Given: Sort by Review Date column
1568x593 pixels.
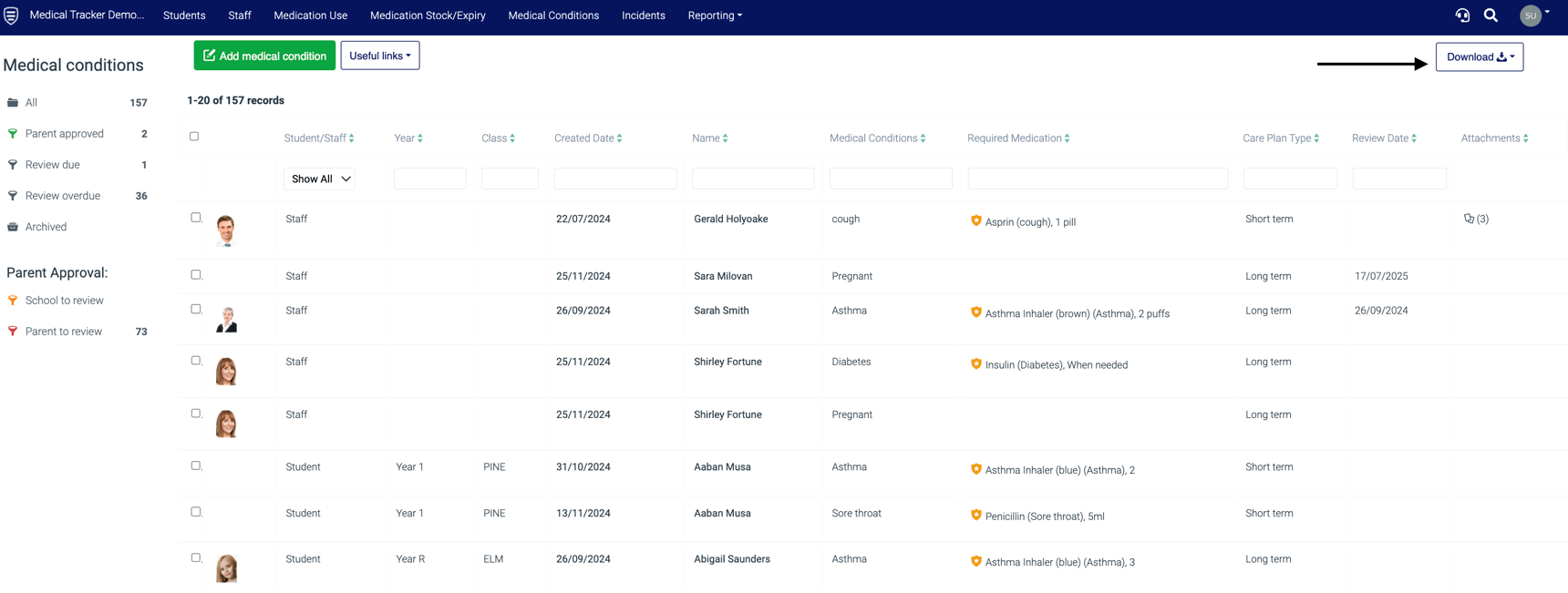Looking at the screenshot, I should tap(1414, 138).
